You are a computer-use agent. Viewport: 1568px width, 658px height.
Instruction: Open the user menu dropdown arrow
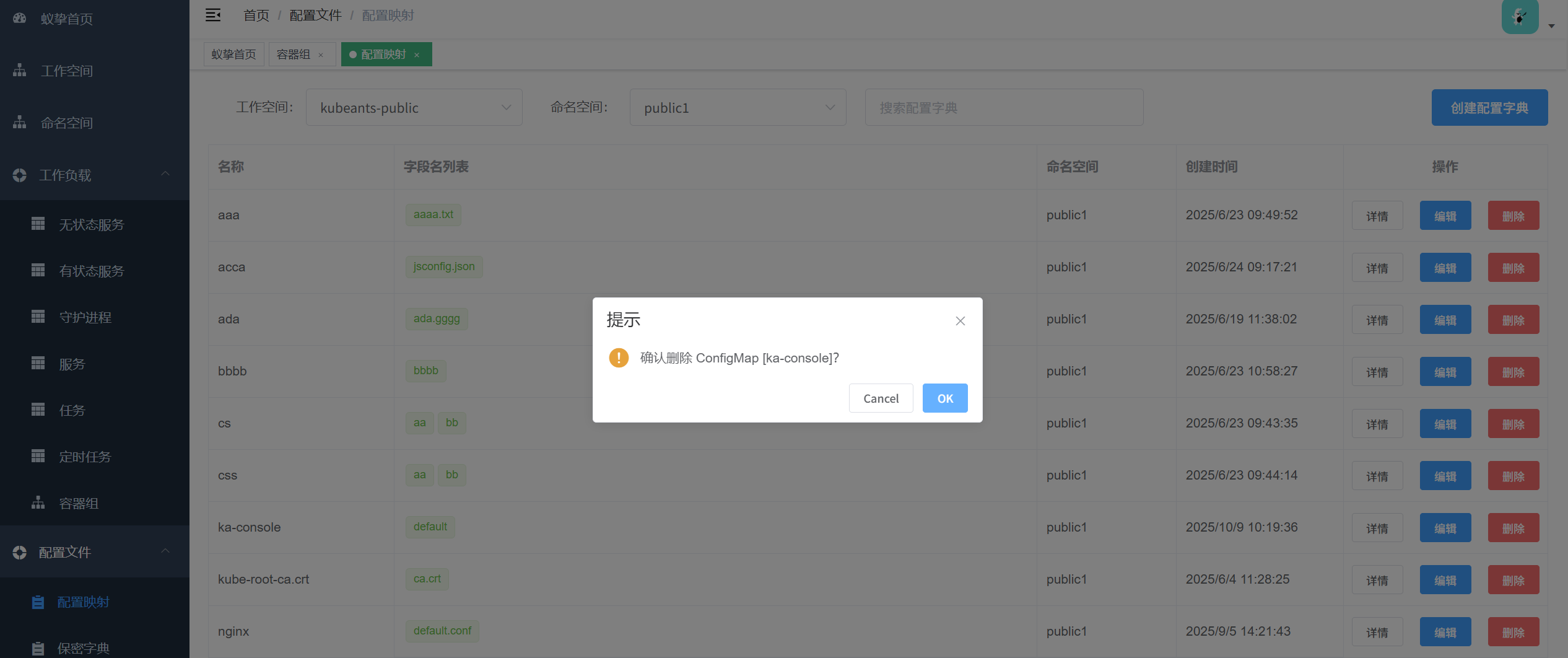1551,26
